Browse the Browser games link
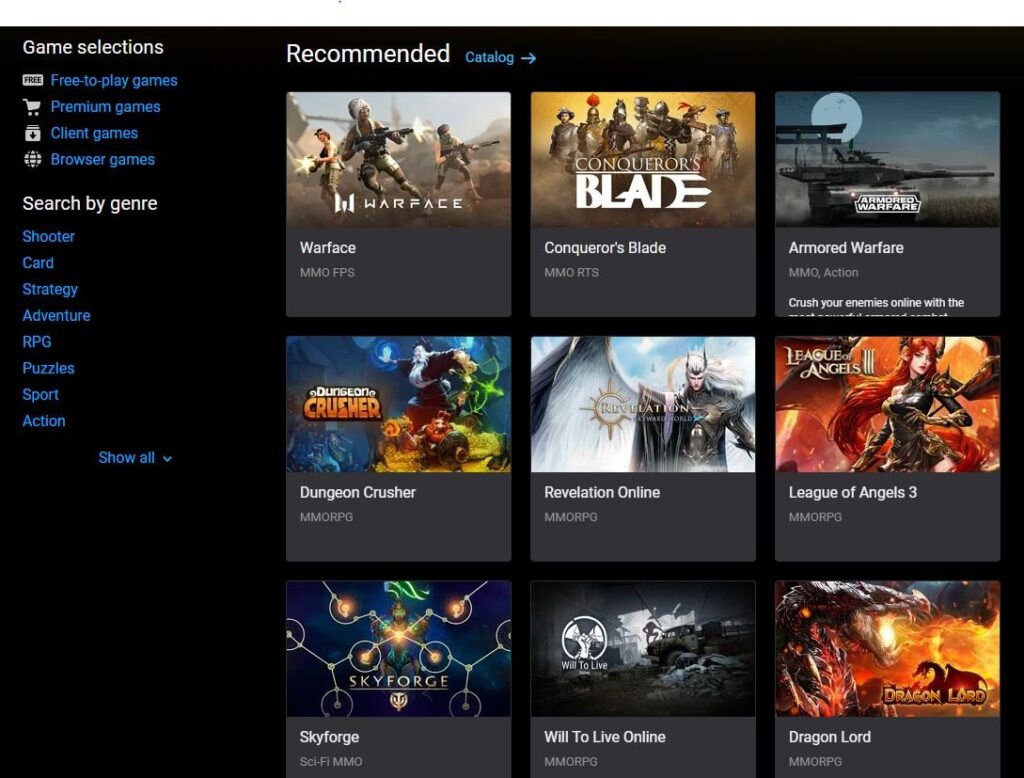The image size is (1024, 778). (x=103, y=159)
